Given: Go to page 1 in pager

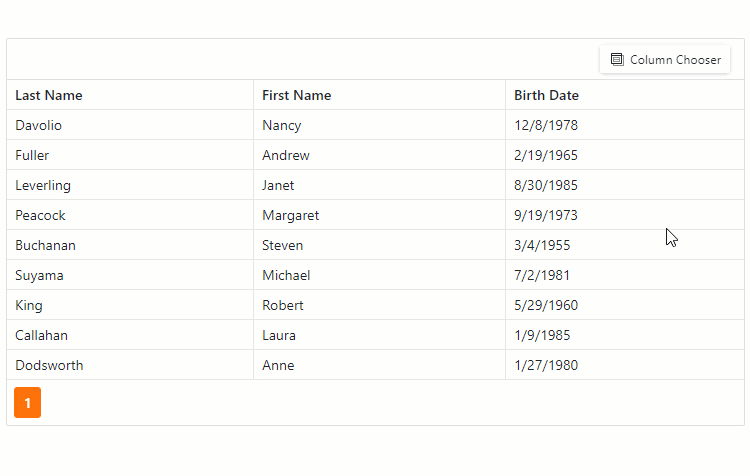Looking at the screenshot, I should point(28,403).
